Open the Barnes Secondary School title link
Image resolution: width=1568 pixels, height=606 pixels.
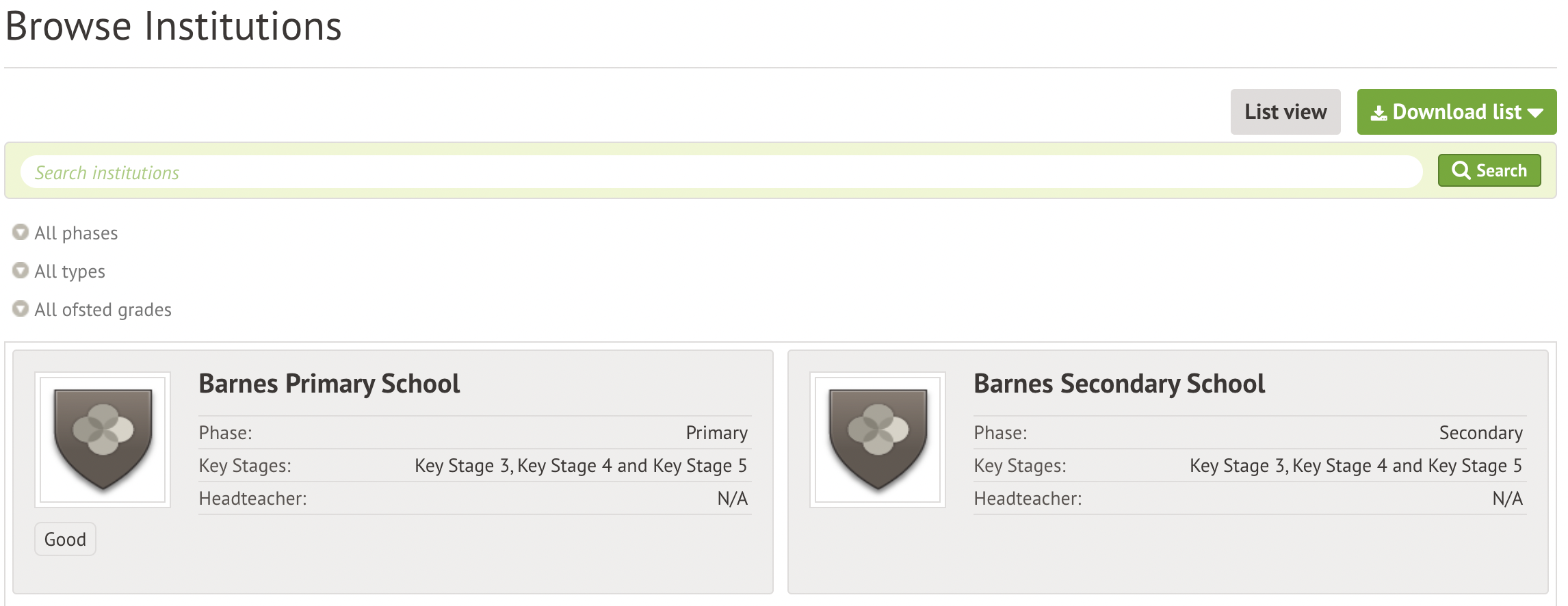click(1119, 384)
